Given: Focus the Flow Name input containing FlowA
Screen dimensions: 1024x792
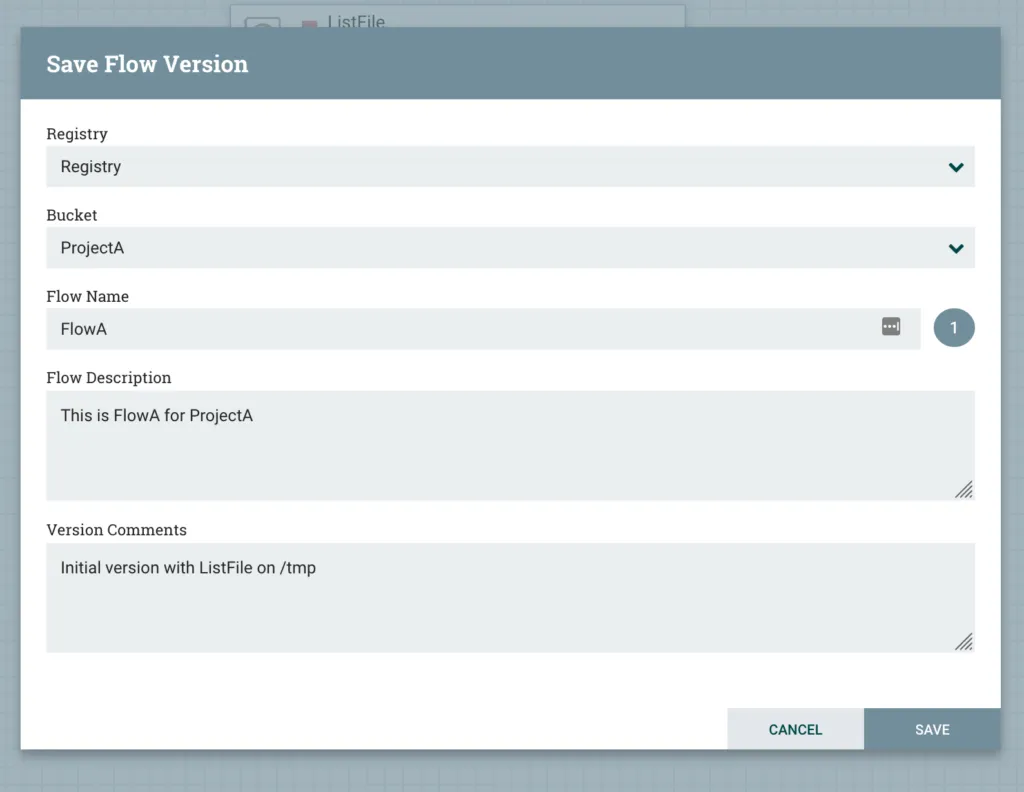Looking at the screenshot, I should pyautogui.click(x=460, y=329).
